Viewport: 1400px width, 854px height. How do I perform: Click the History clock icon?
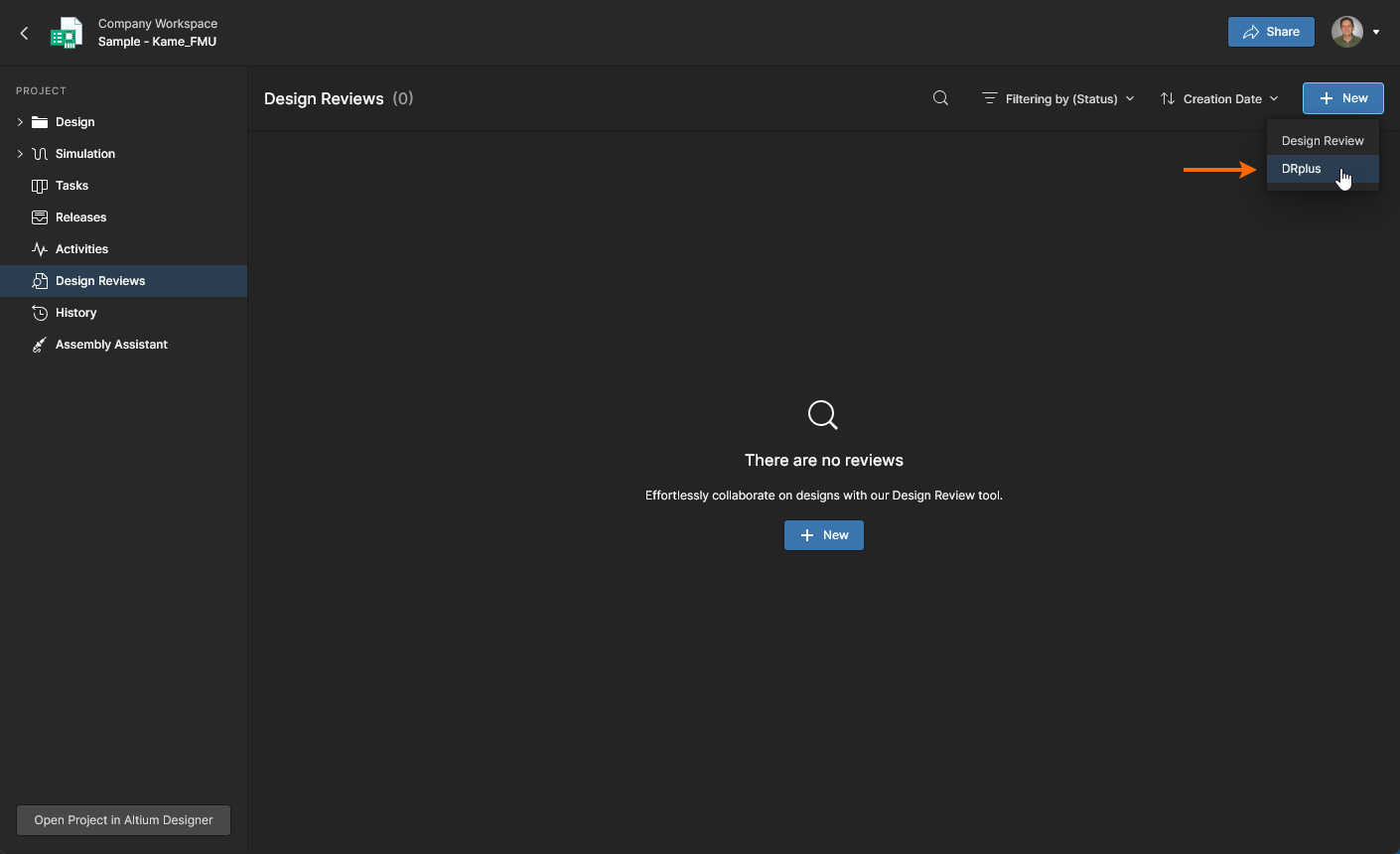click(40, 313)
